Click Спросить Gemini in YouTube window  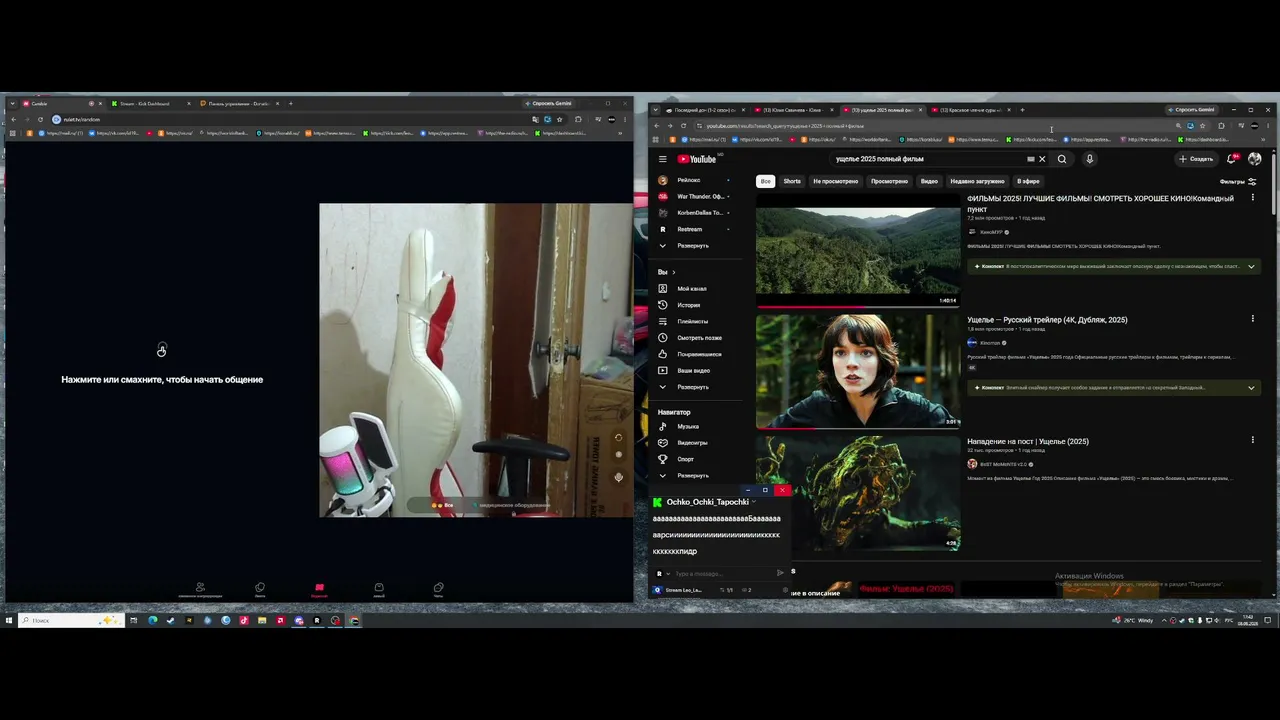[x=1191, y=110]
